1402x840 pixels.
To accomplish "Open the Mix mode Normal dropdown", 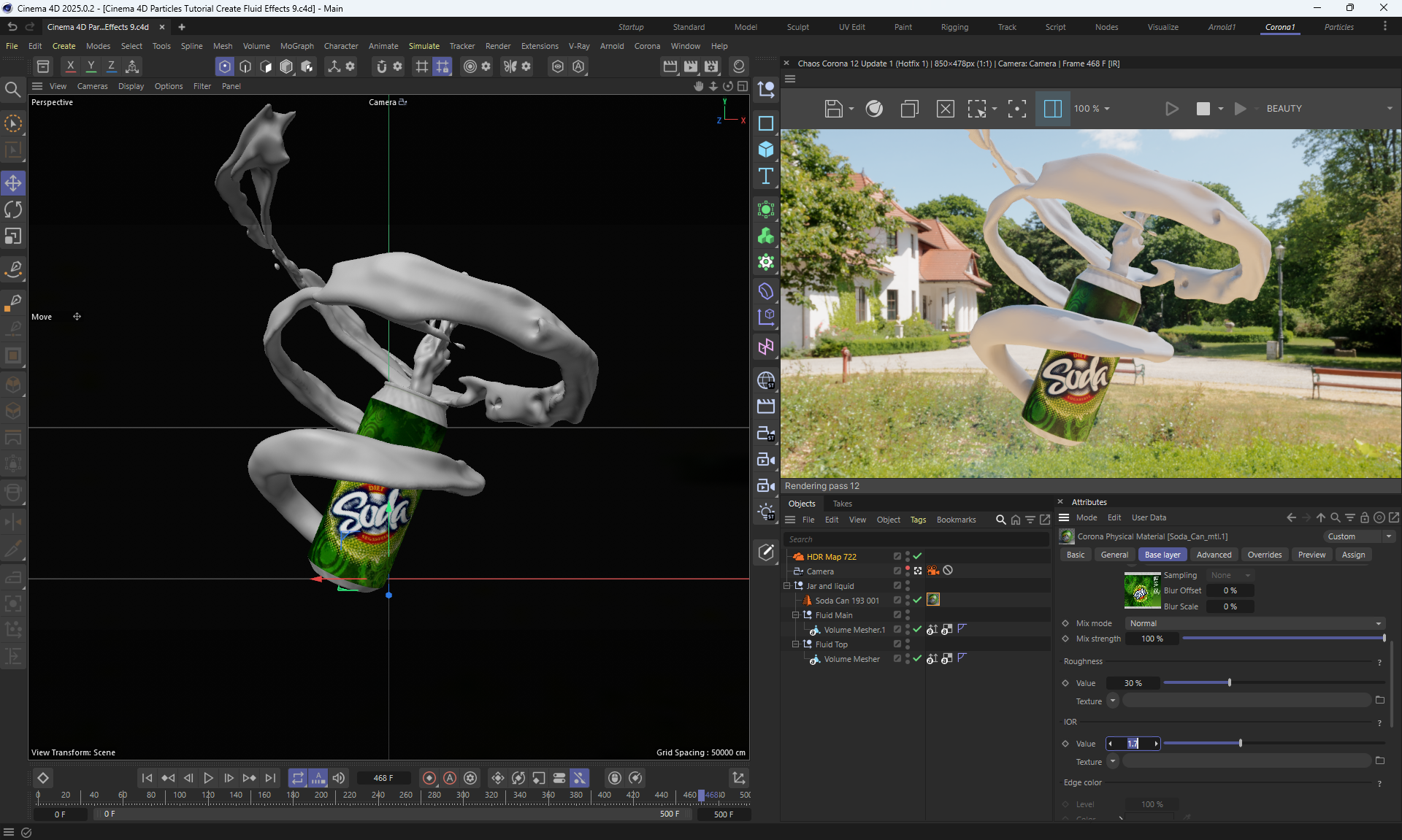I will [x=1254, y=623].
